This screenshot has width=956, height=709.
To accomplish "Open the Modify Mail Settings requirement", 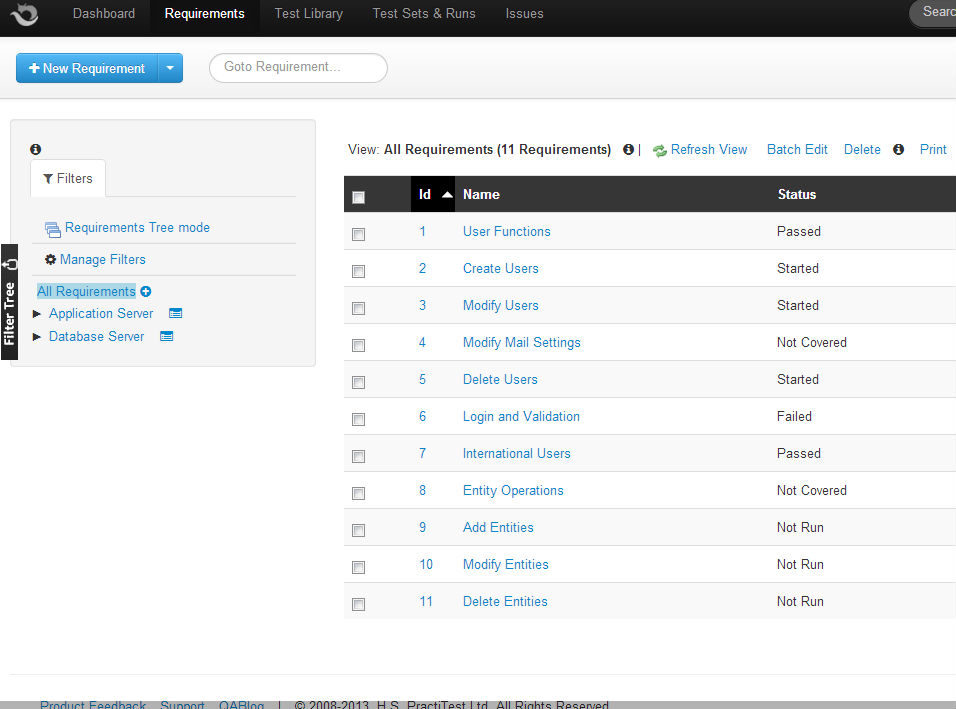I will pyautogui.click(x=521, y=342).
